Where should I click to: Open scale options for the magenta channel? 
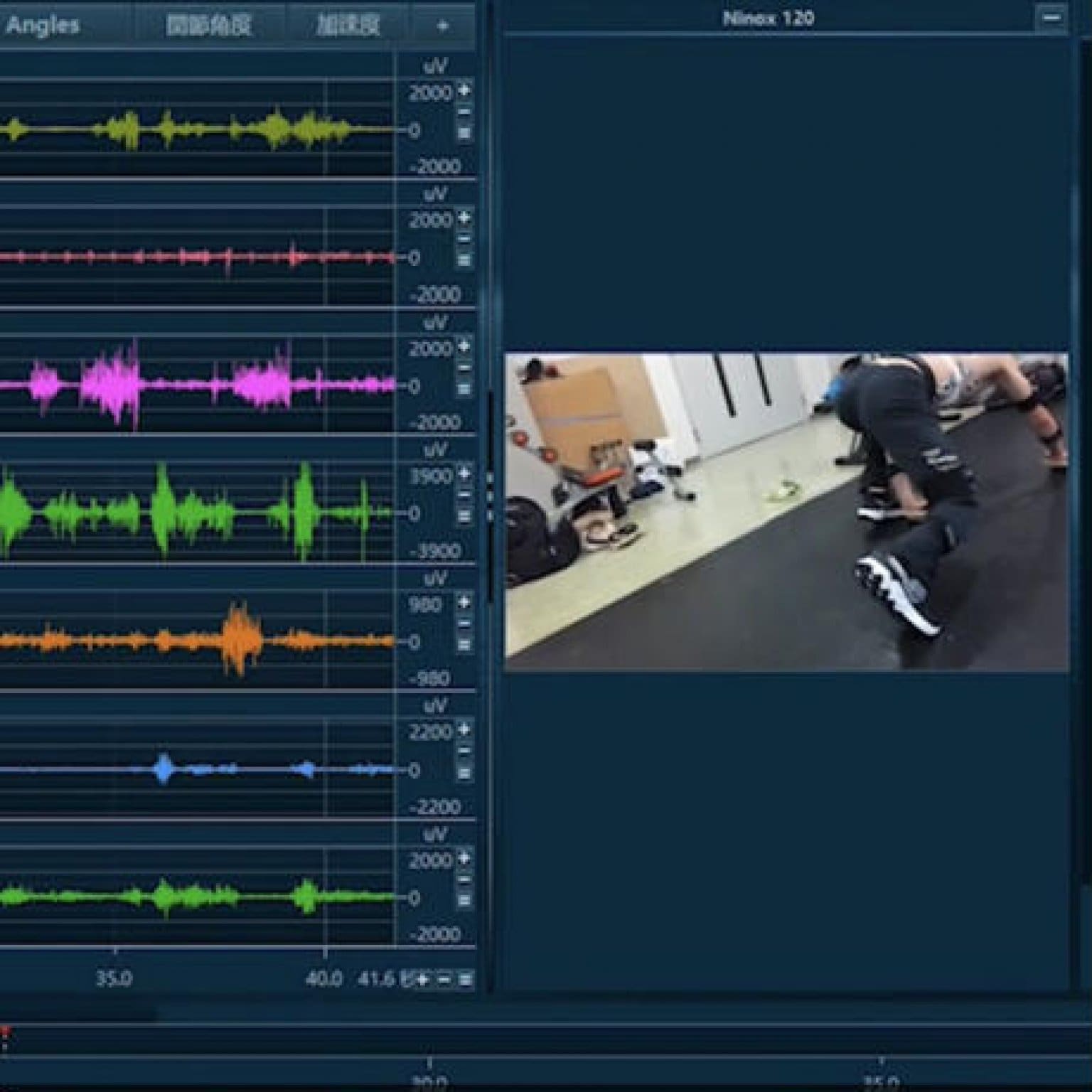tap(464, 388)
